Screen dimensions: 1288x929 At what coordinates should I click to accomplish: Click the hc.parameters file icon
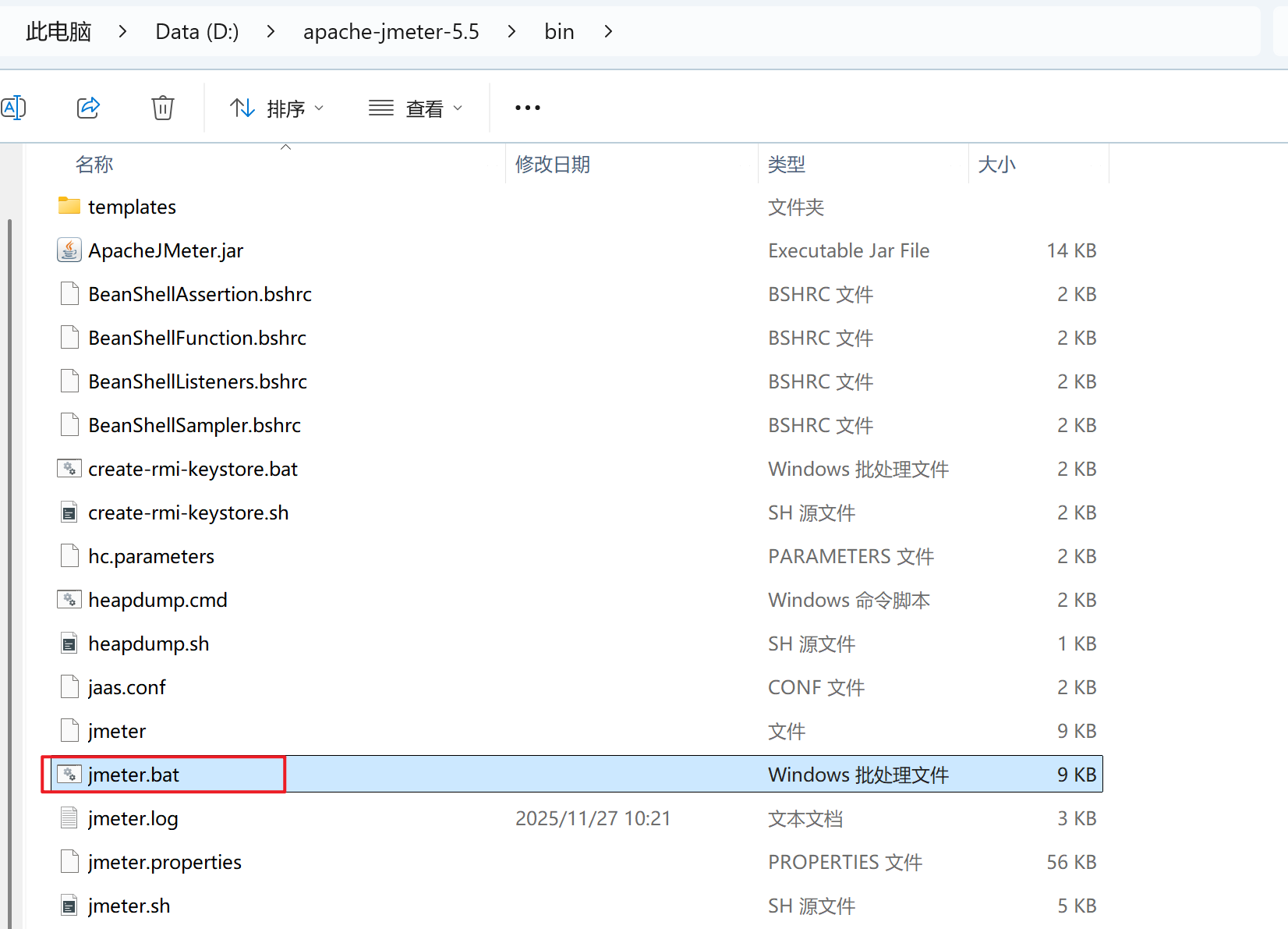(x=69, y=555)
